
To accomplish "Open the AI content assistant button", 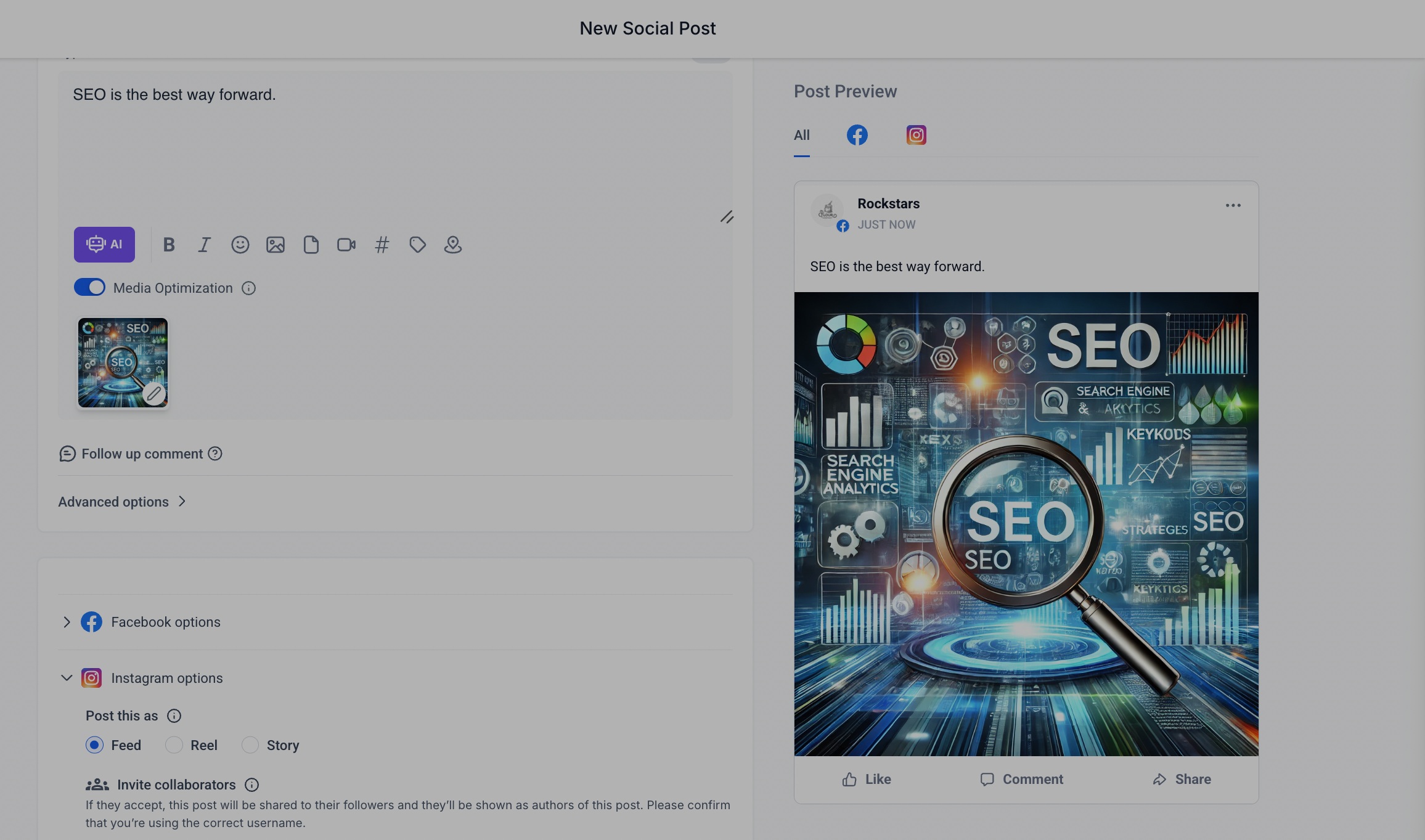I will tap(104, 245).
